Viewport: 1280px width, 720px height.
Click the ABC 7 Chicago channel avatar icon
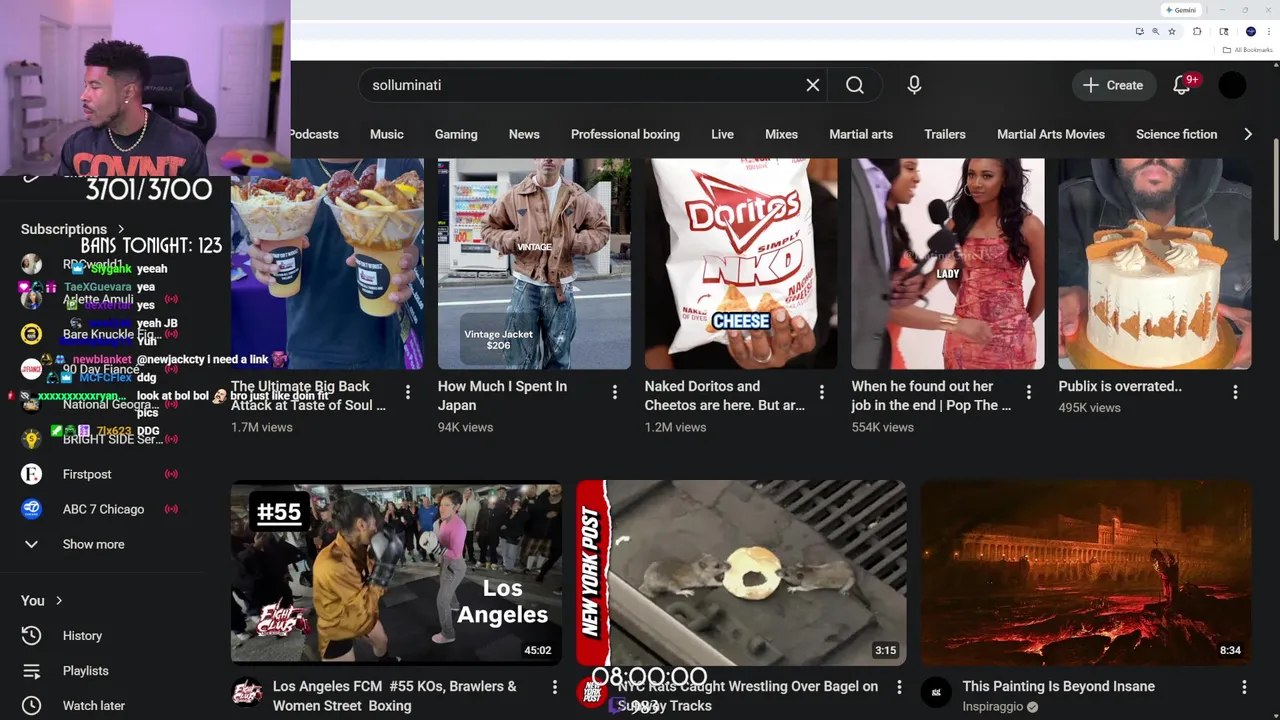[x=31, y=509]
